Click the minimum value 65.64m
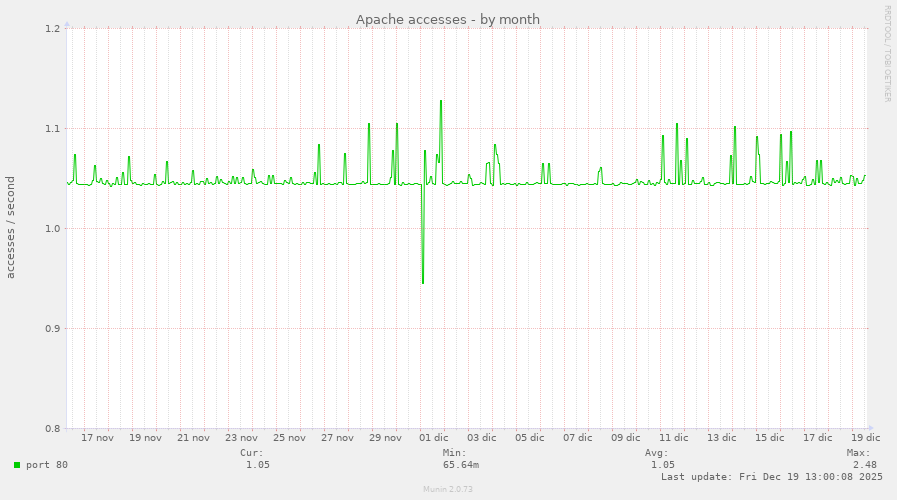 (461, 465)
